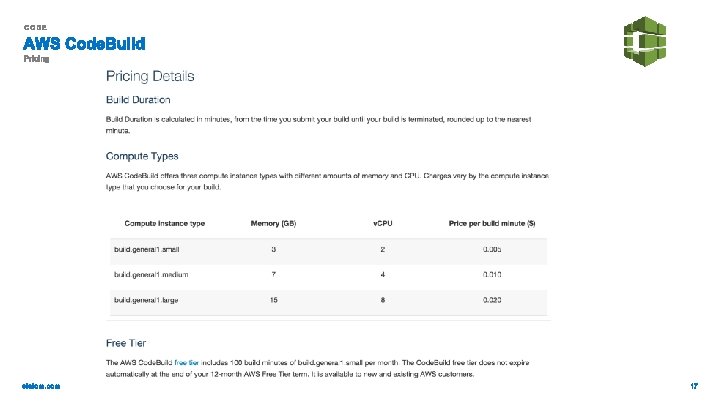
Task: Click the slide page number 17
Action: pyautogui.click(x=694, y=386)
